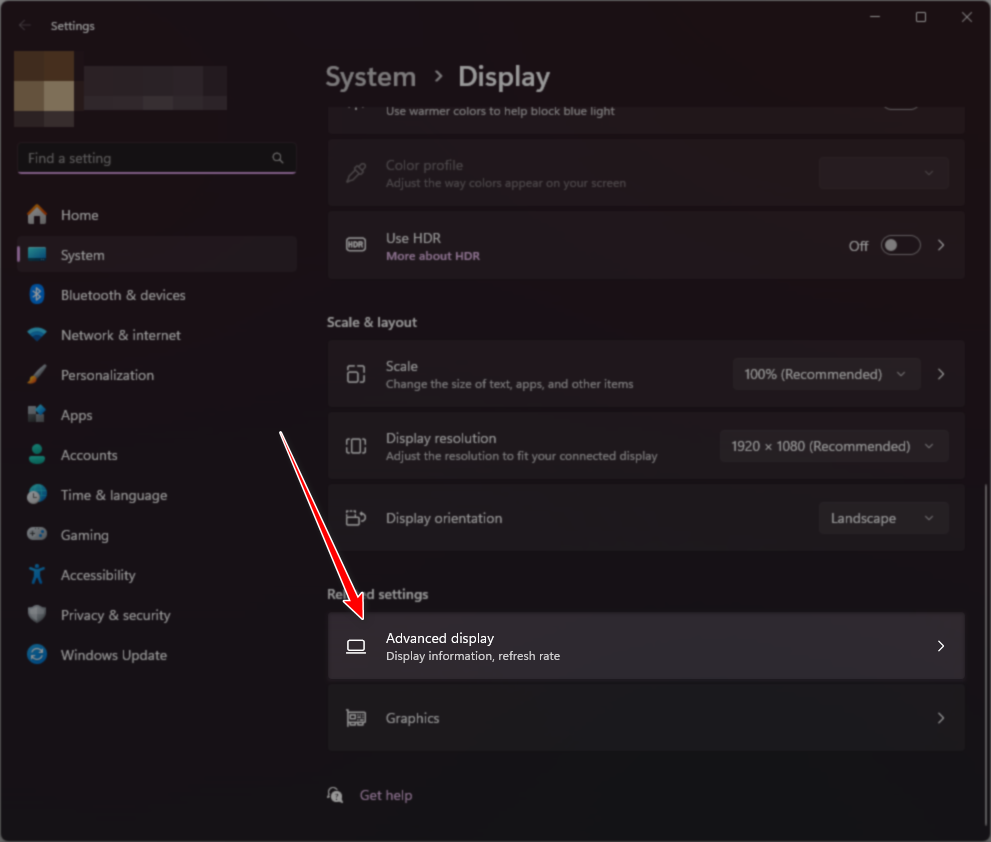Open Network & internet via Wi-Fi icon
Image resolution: width=991 pixels, height=842 pixels.
37,335
